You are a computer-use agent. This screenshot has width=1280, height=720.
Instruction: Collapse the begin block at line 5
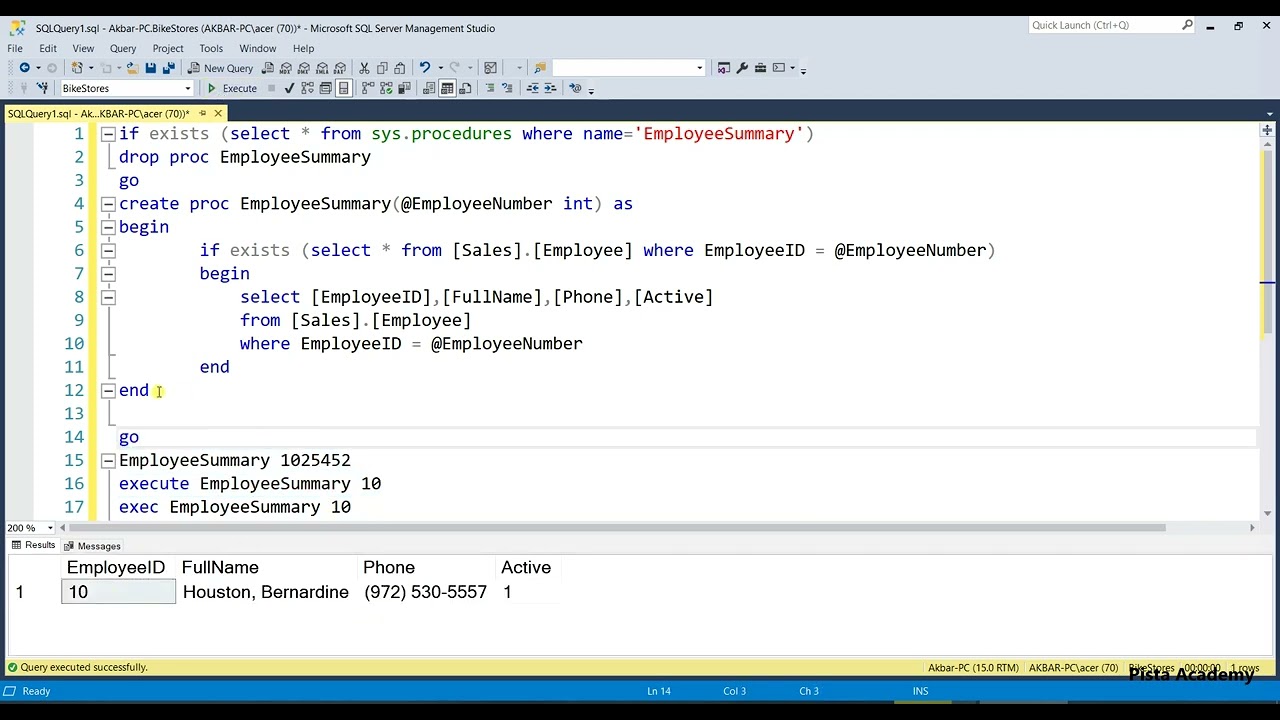pos(108,227)
